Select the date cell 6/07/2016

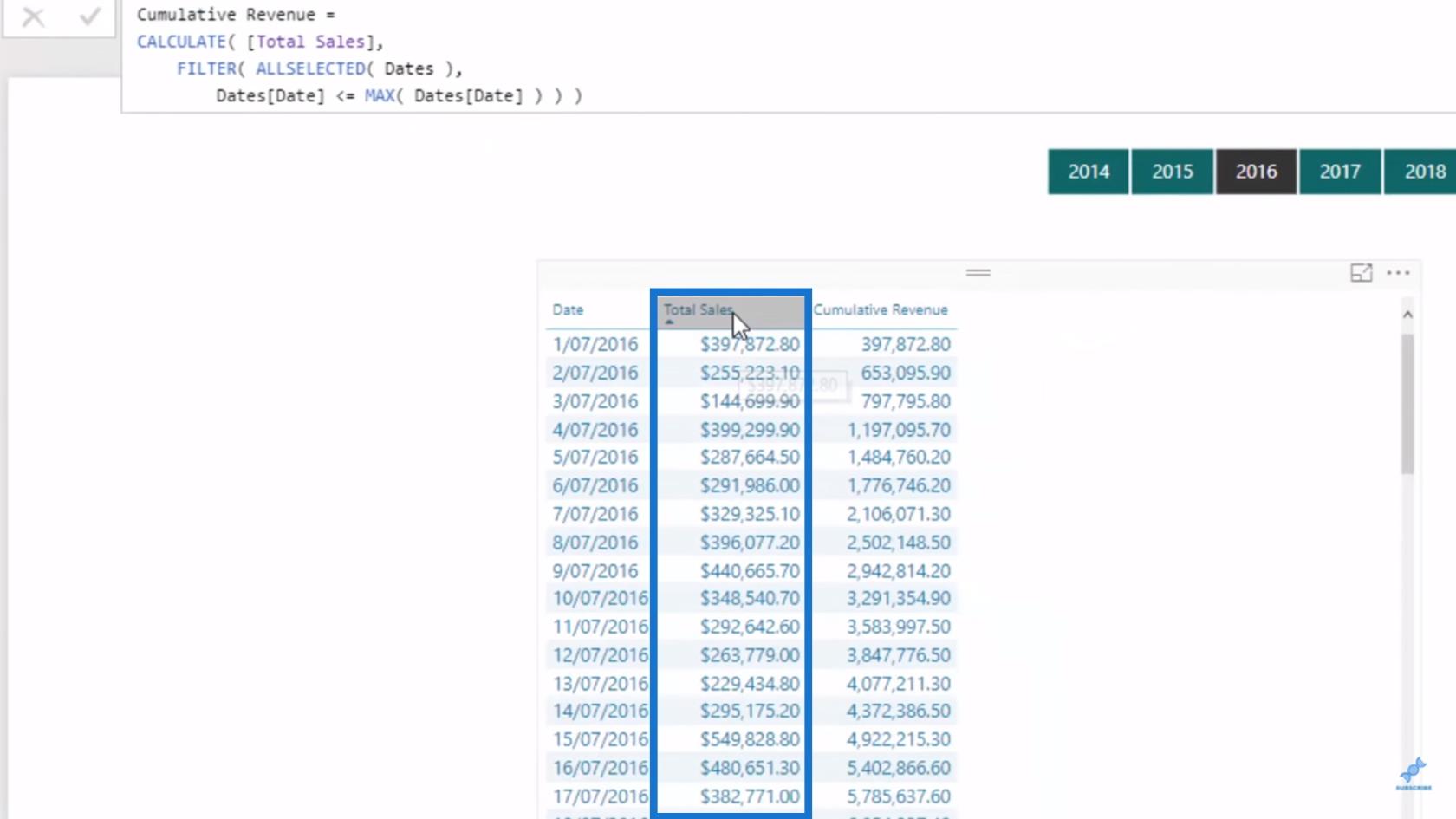point(595,485)
